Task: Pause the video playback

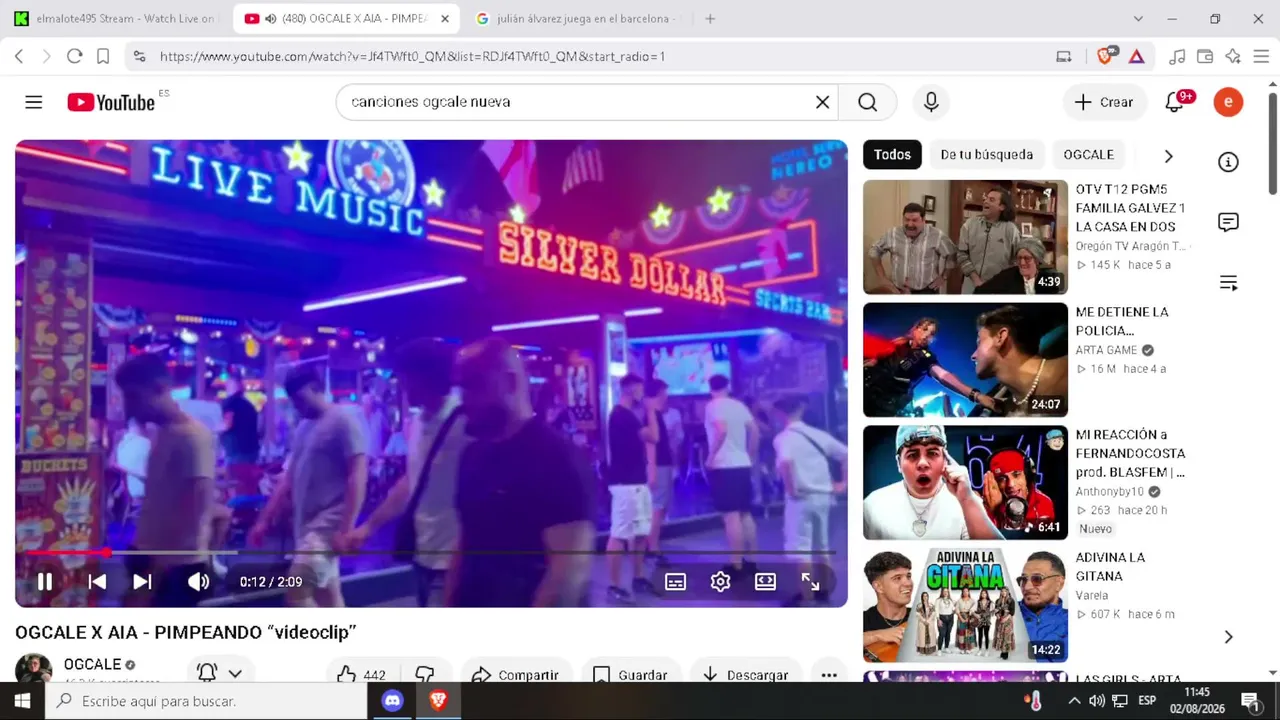Action: coord(45,581)
